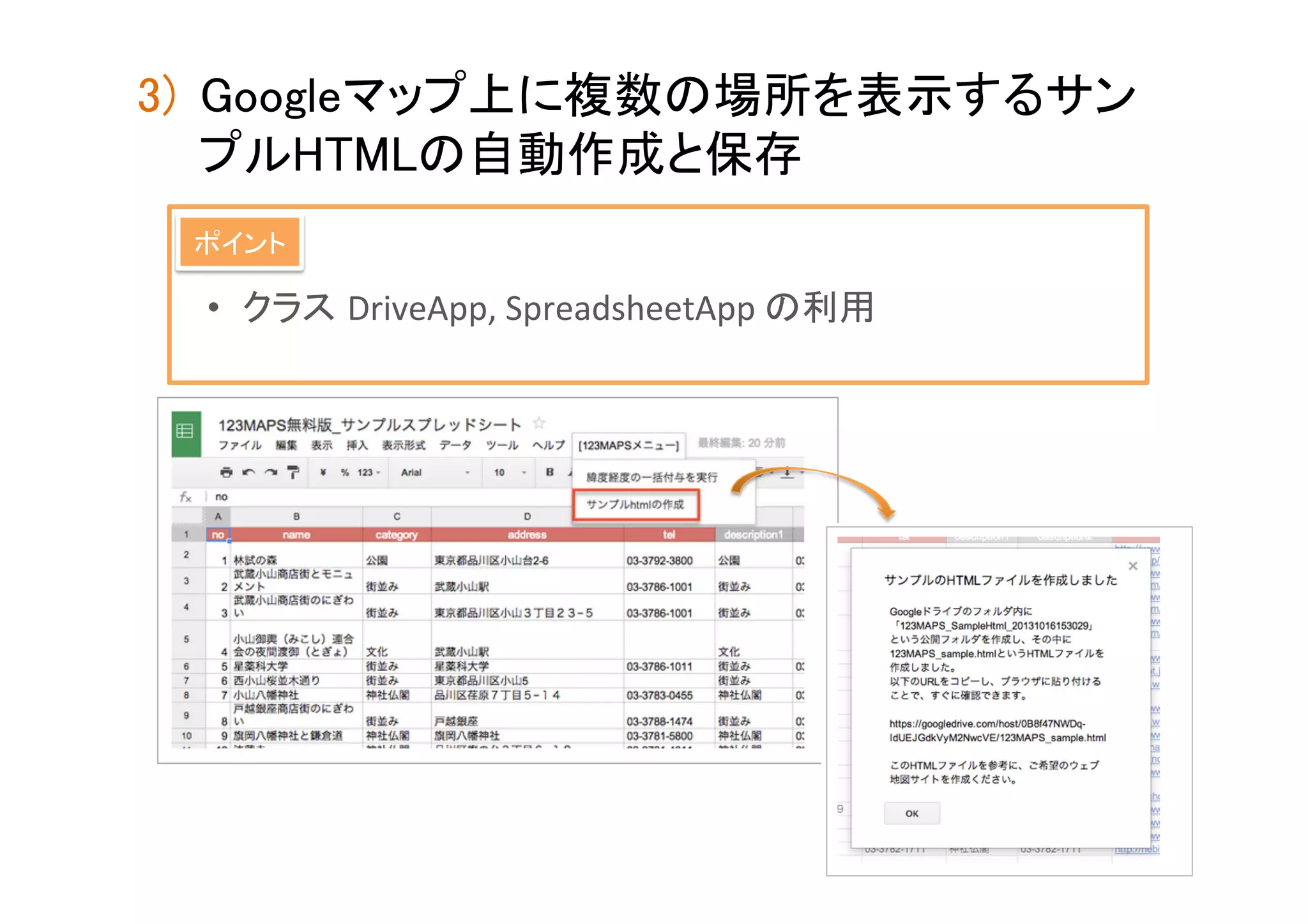The height and width of the screenshot is (924, 1308).
Task: Click the undo arrow in the toolbar
Action: 248,473
